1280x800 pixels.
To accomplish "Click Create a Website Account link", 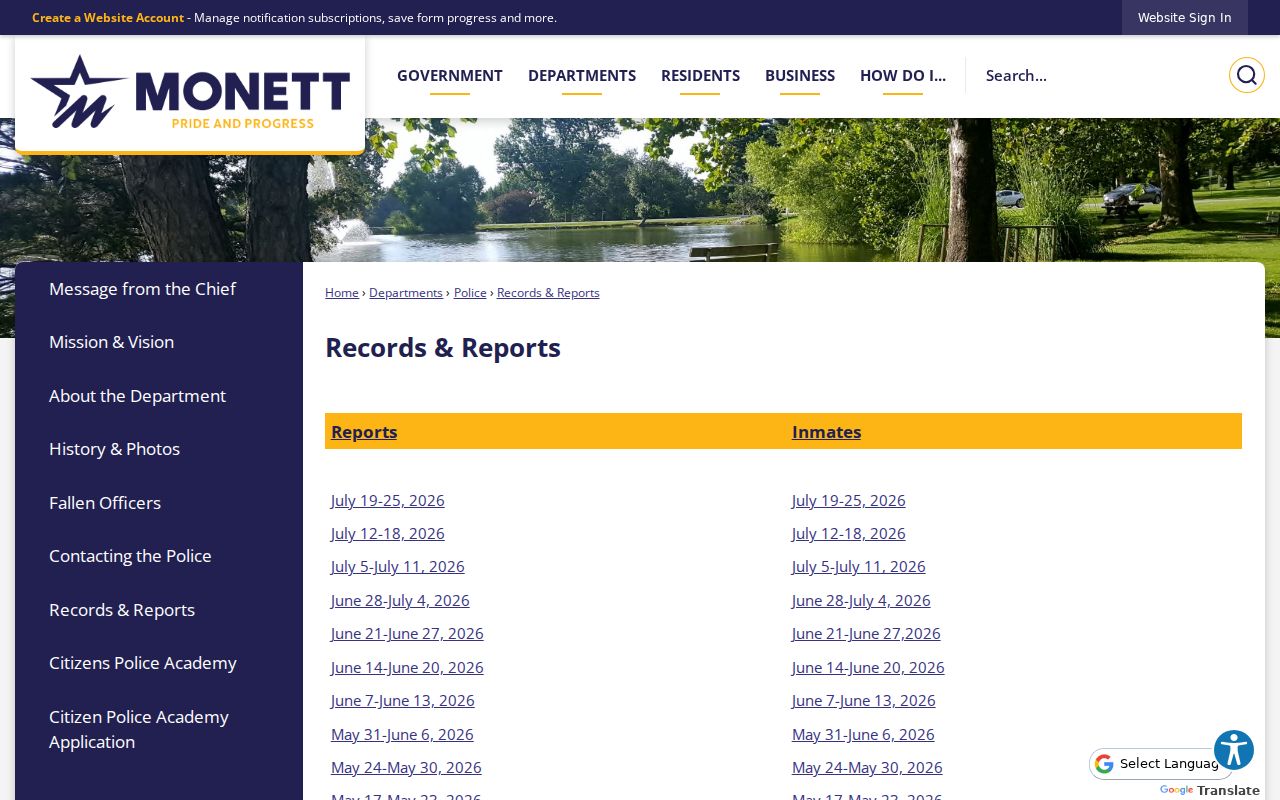I will pyautogui.click(x=108, y=17).
